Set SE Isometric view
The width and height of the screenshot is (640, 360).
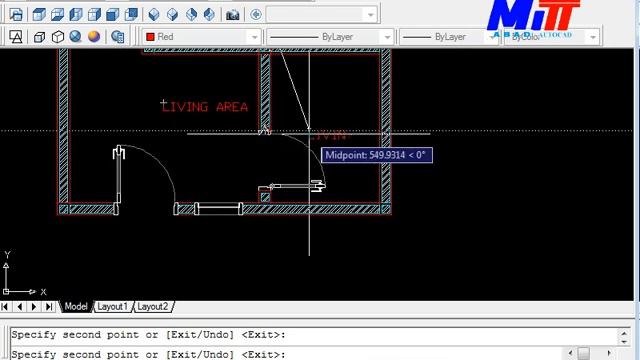tap(172, 15)
